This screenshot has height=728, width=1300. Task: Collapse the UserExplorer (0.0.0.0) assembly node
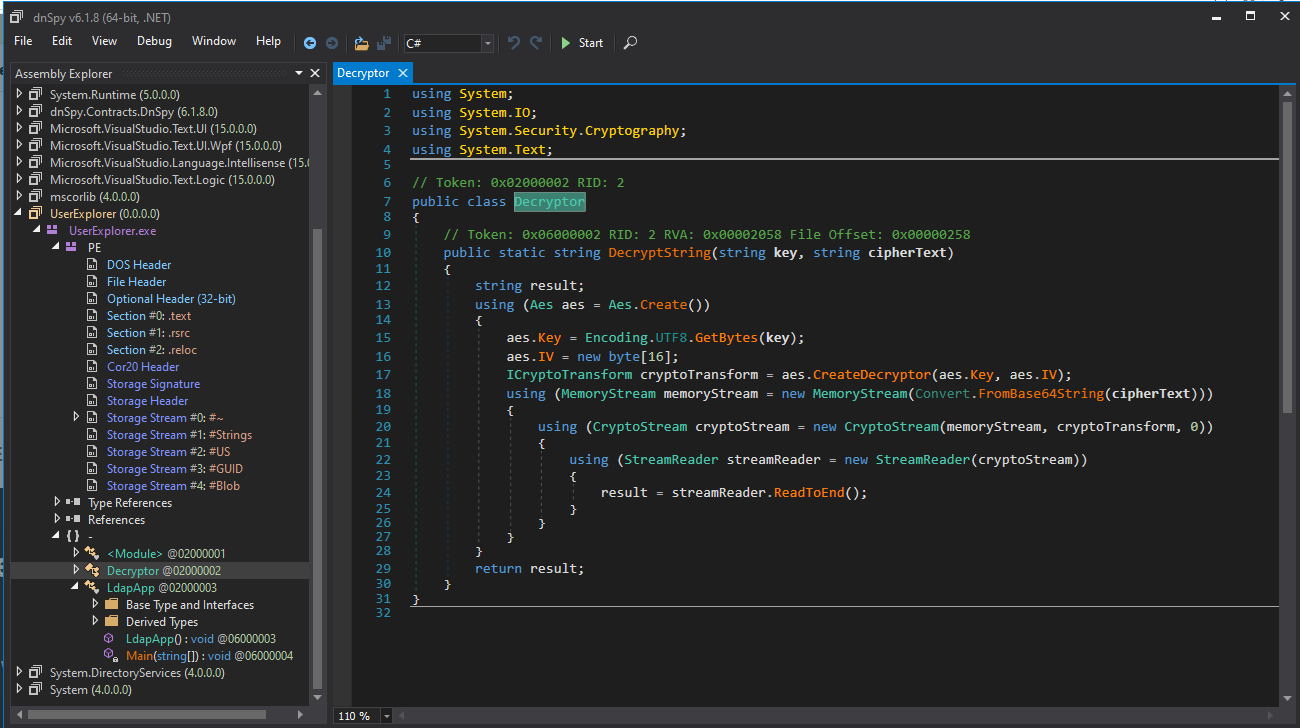19,213
